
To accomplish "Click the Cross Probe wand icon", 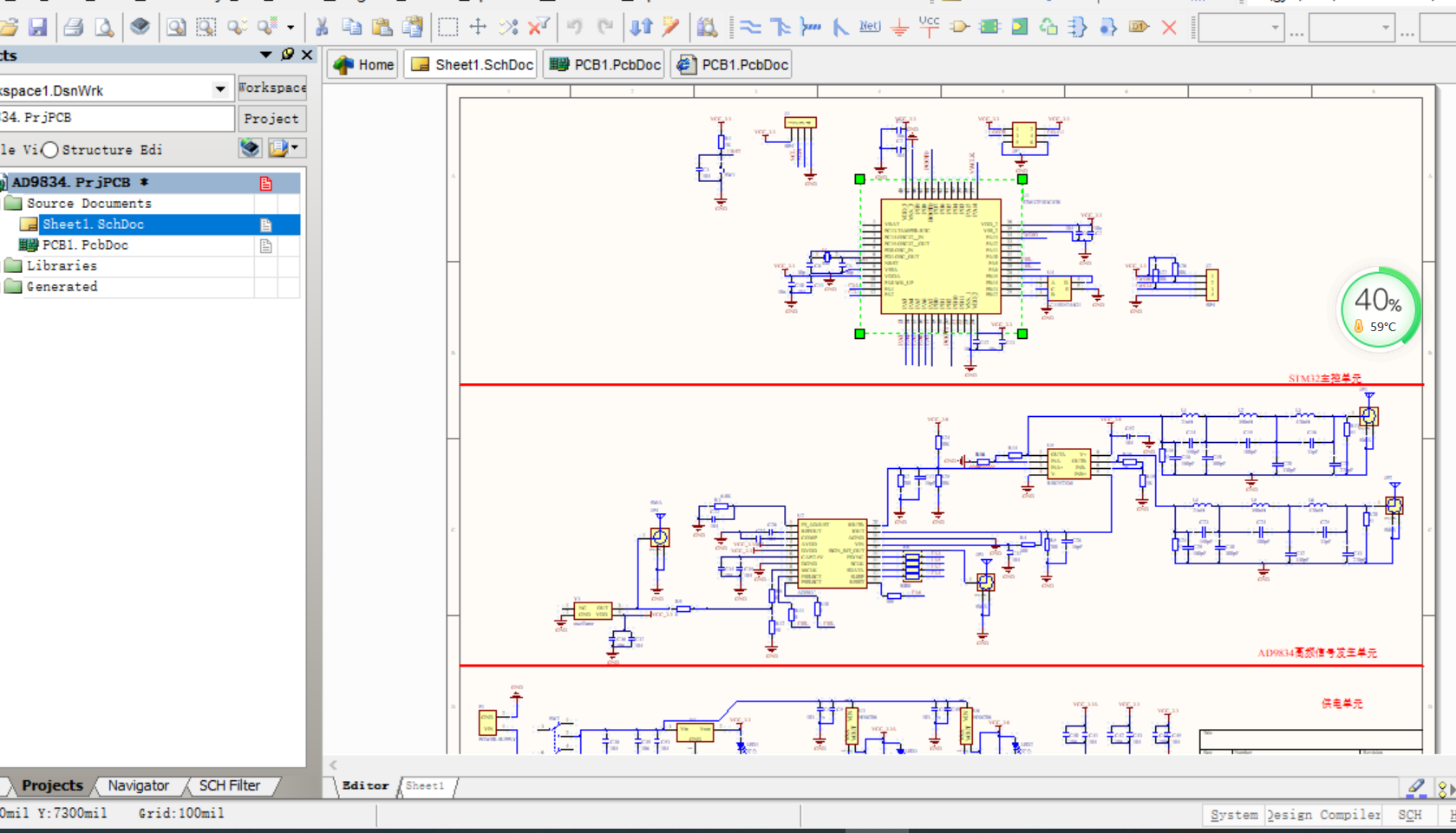I will [x=670, y=27].
